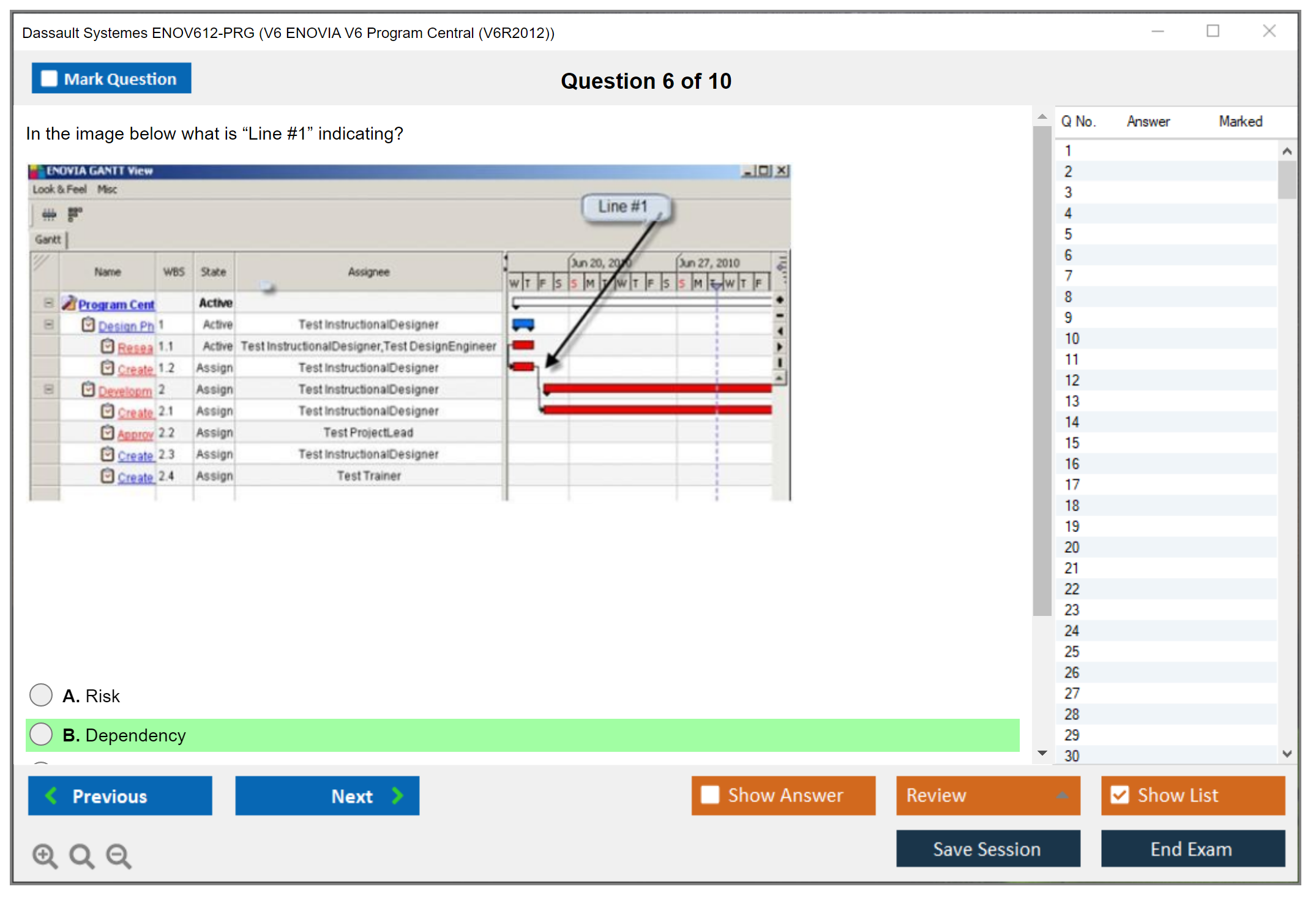Click down arrow of question pane scrollbar

tap(1042, 753)
